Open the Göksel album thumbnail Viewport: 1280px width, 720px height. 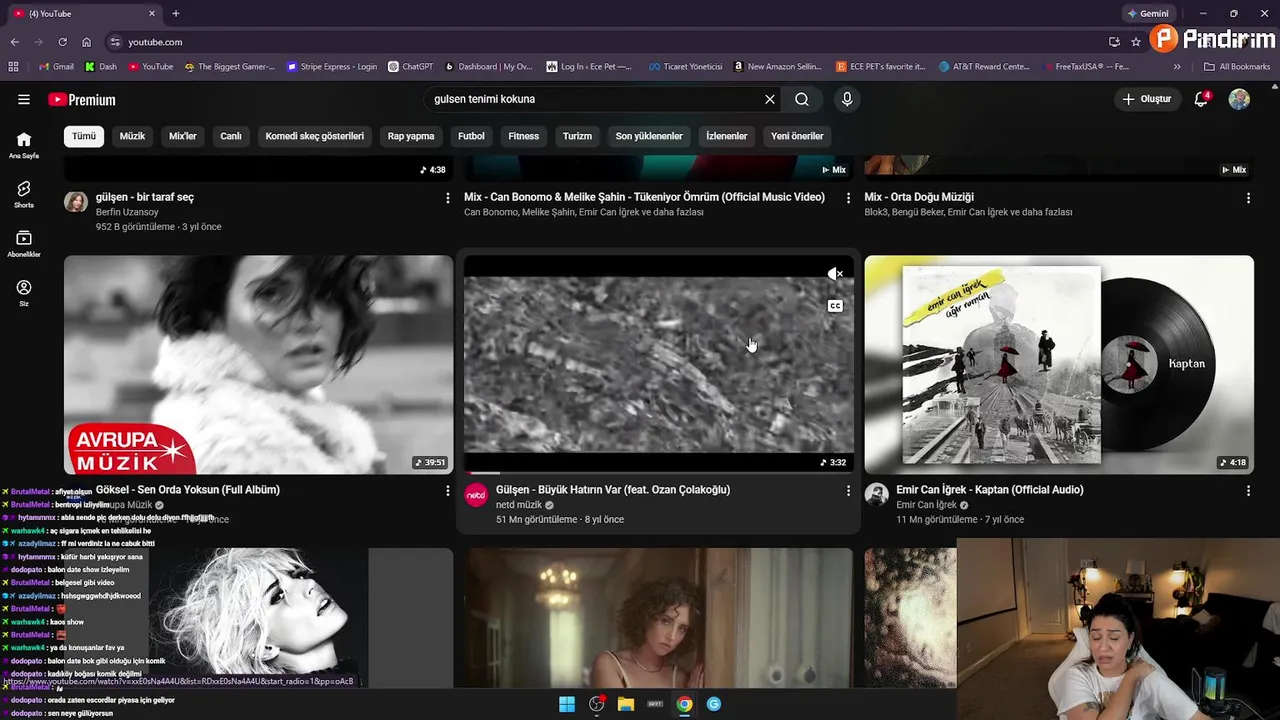click(258, 364)
